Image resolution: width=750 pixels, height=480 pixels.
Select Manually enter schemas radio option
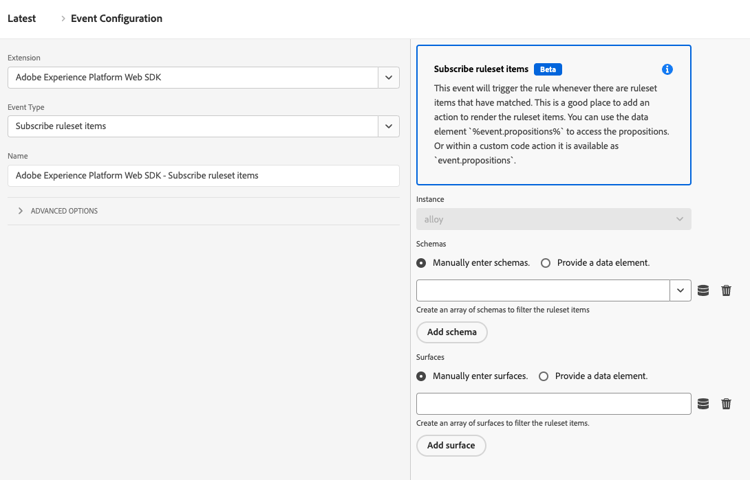[x=422, y=263]
